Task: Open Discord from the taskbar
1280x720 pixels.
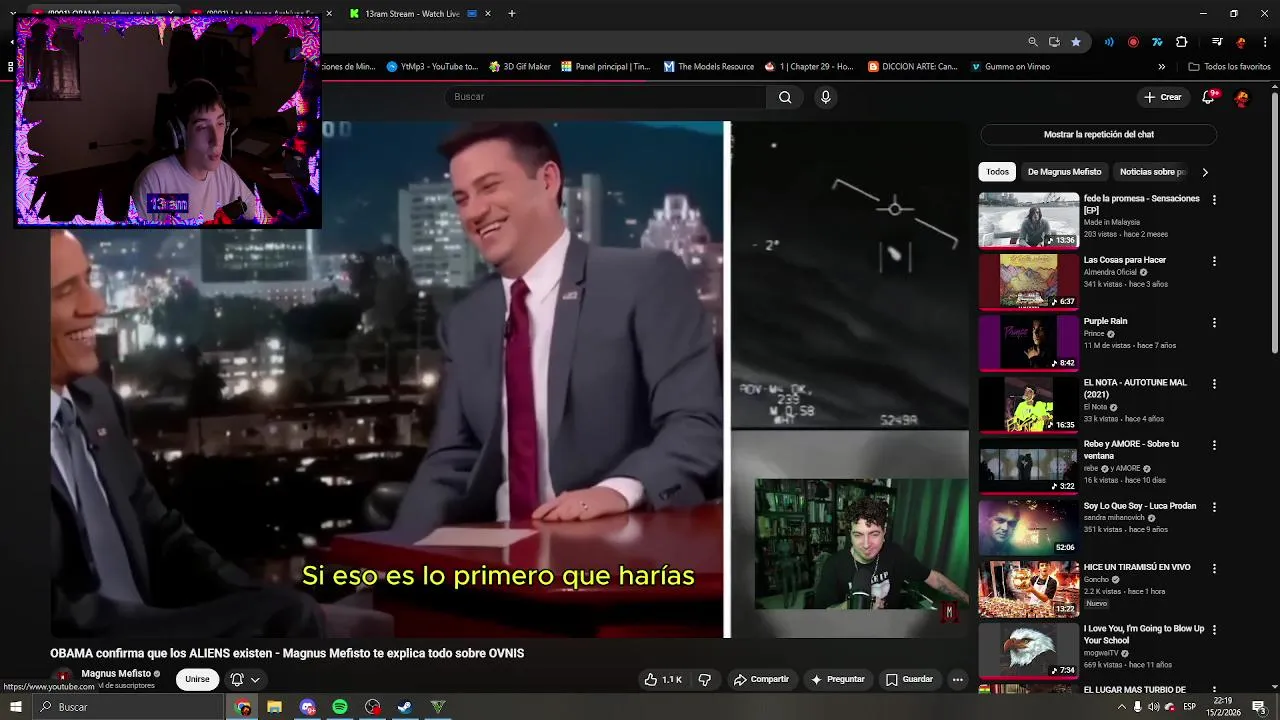Action: pyautogui.click(x=307, y=707)
